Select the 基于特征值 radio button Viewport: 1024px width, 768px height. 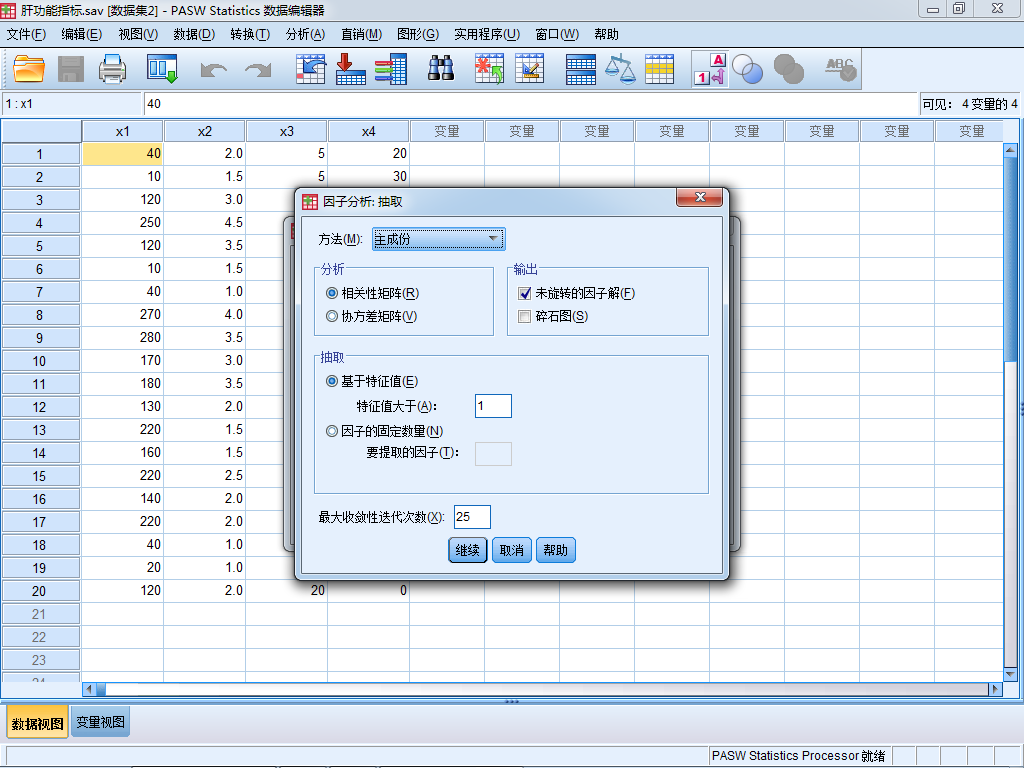(x=332, y=381)
